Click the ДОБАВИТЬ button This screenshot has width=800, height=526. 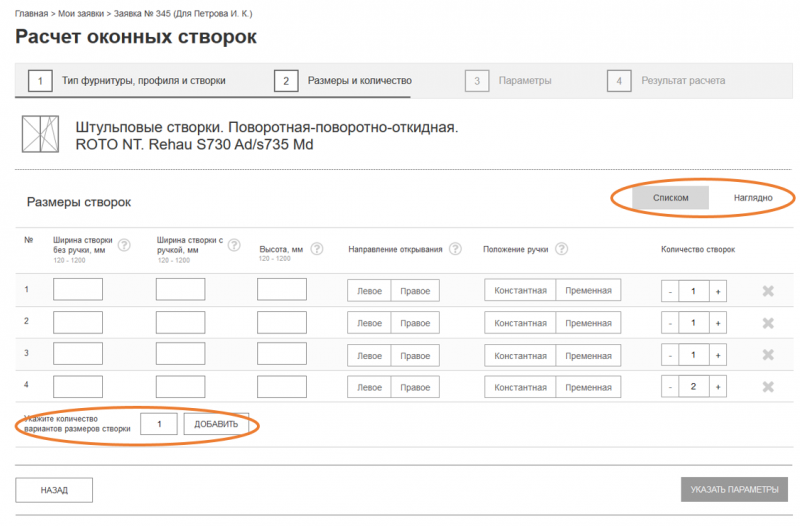(216, 424)
